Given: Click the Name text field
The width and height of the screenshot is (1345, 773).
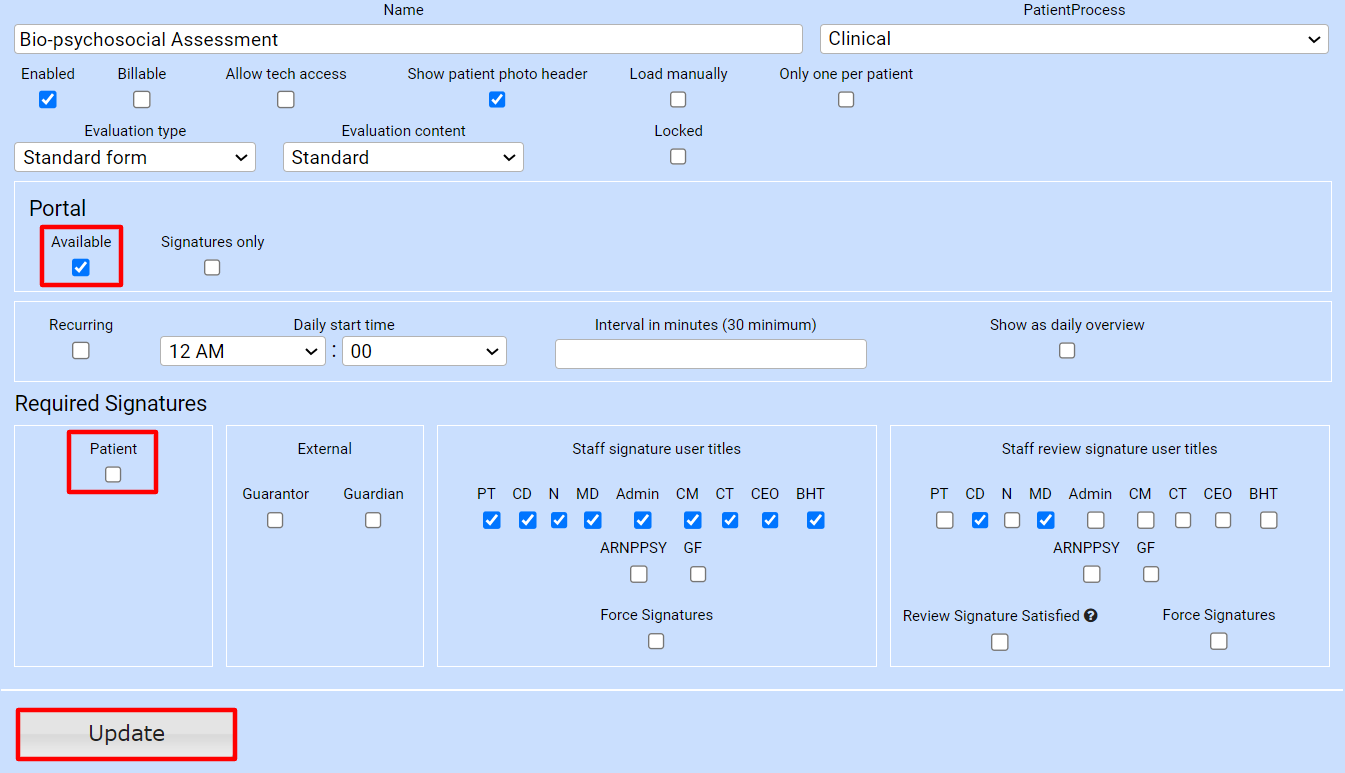Looking at the screenshot, I should click(x=408, y=39).
